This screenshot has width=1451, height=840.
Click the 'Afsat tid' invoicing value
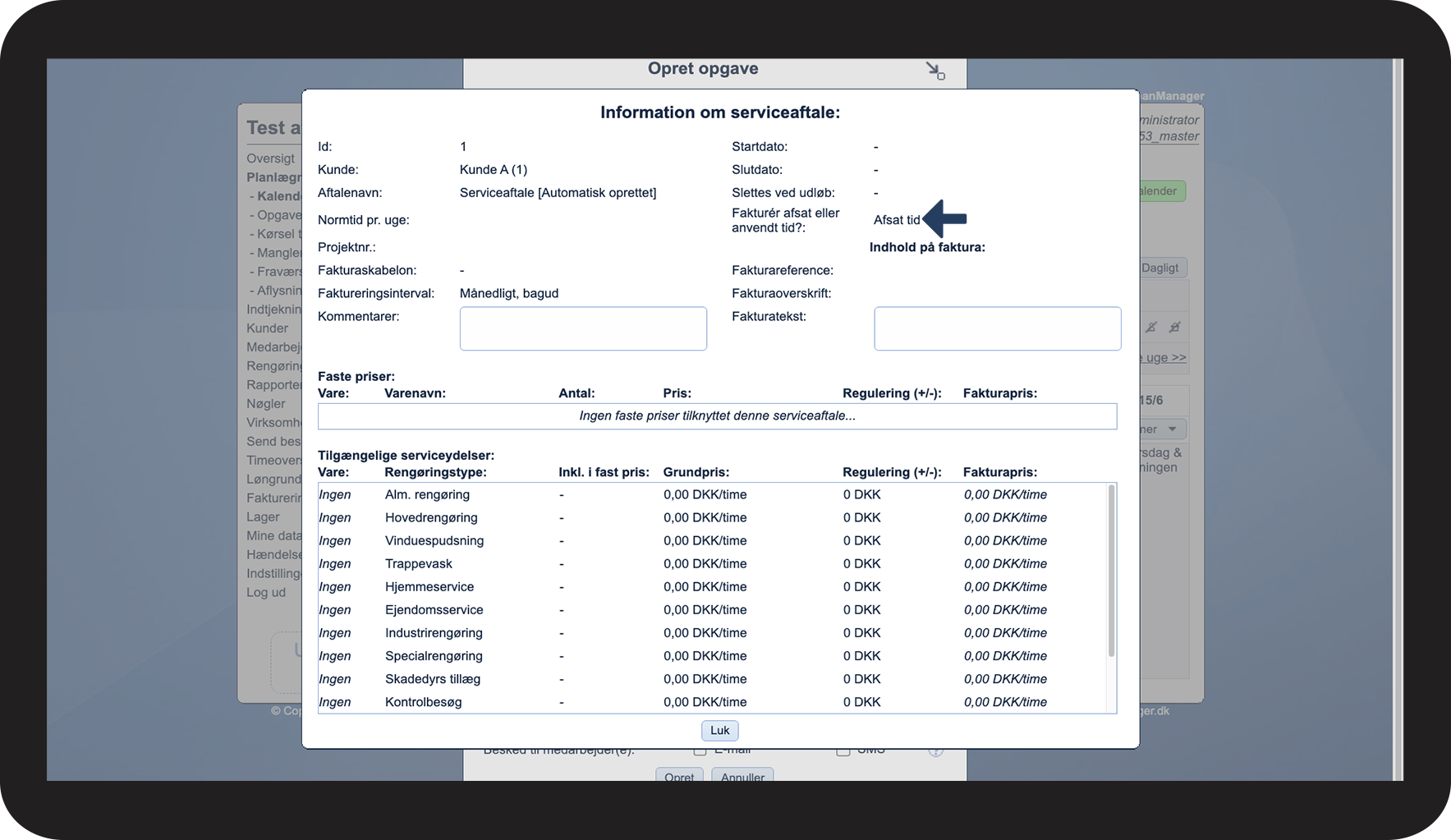(897, 220)
